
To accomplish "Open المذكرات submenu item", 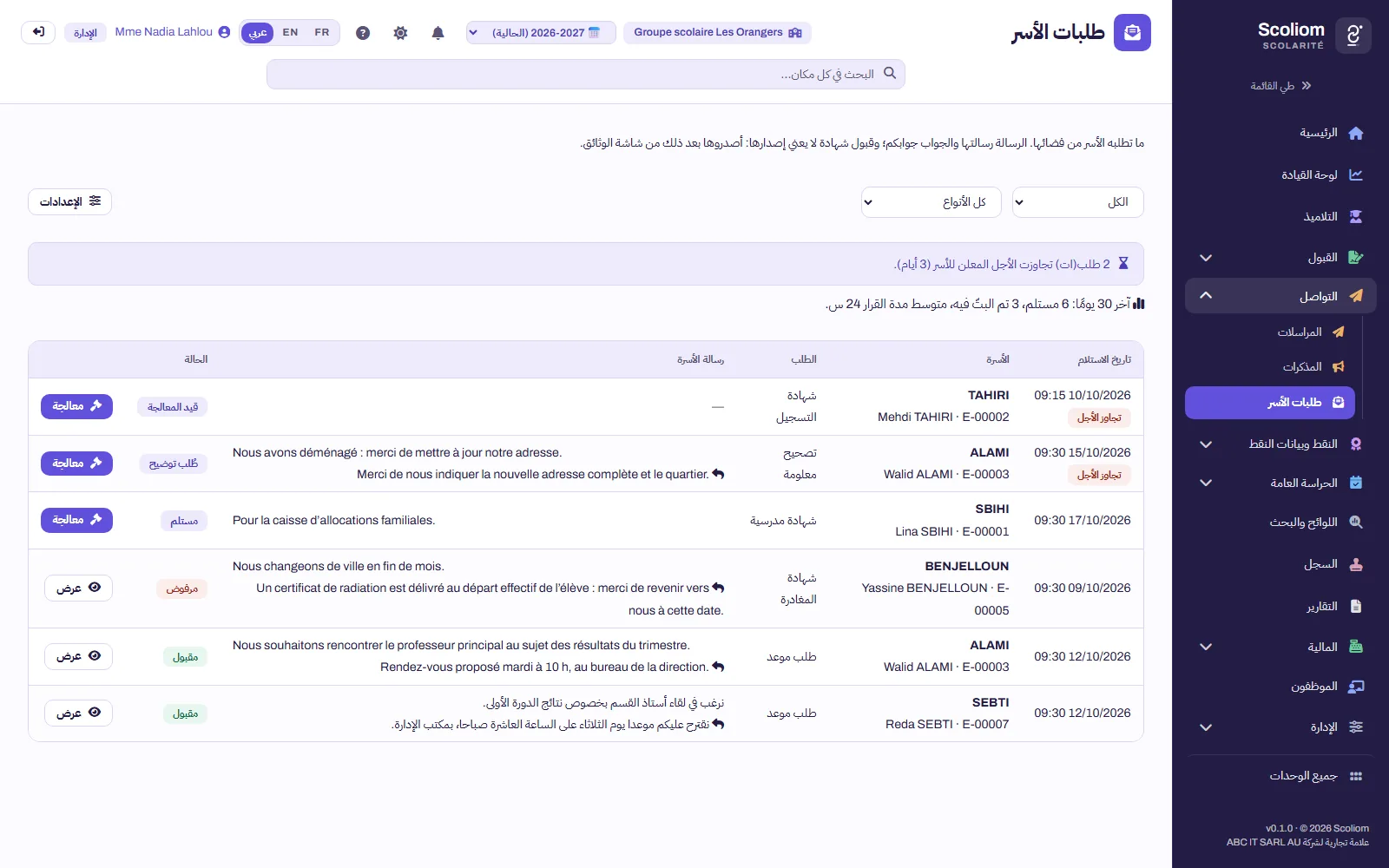I will click(1270, 366).
